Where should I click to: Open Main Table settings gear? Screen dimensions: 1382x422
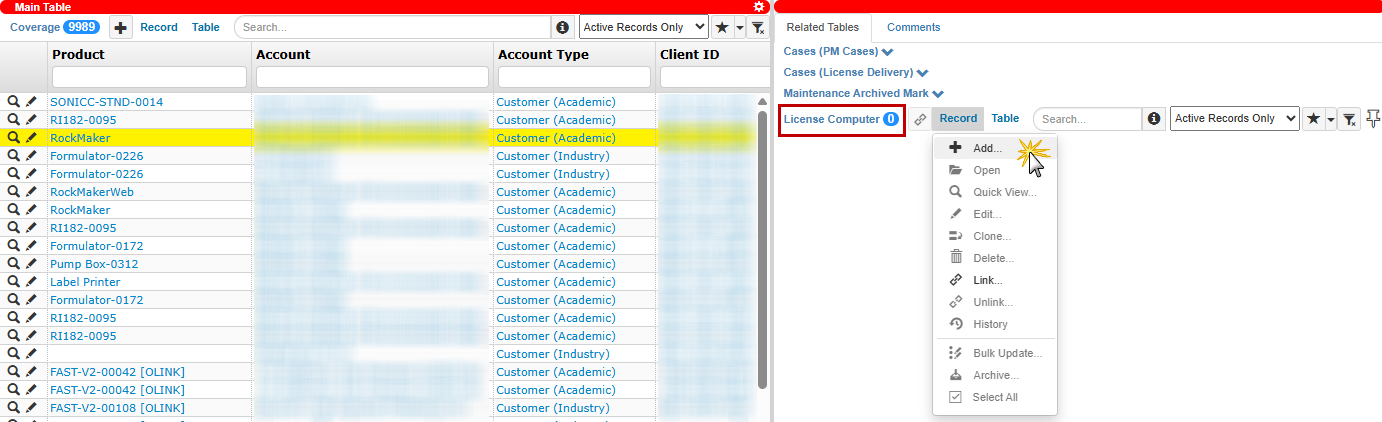click(x=759, y=7)
